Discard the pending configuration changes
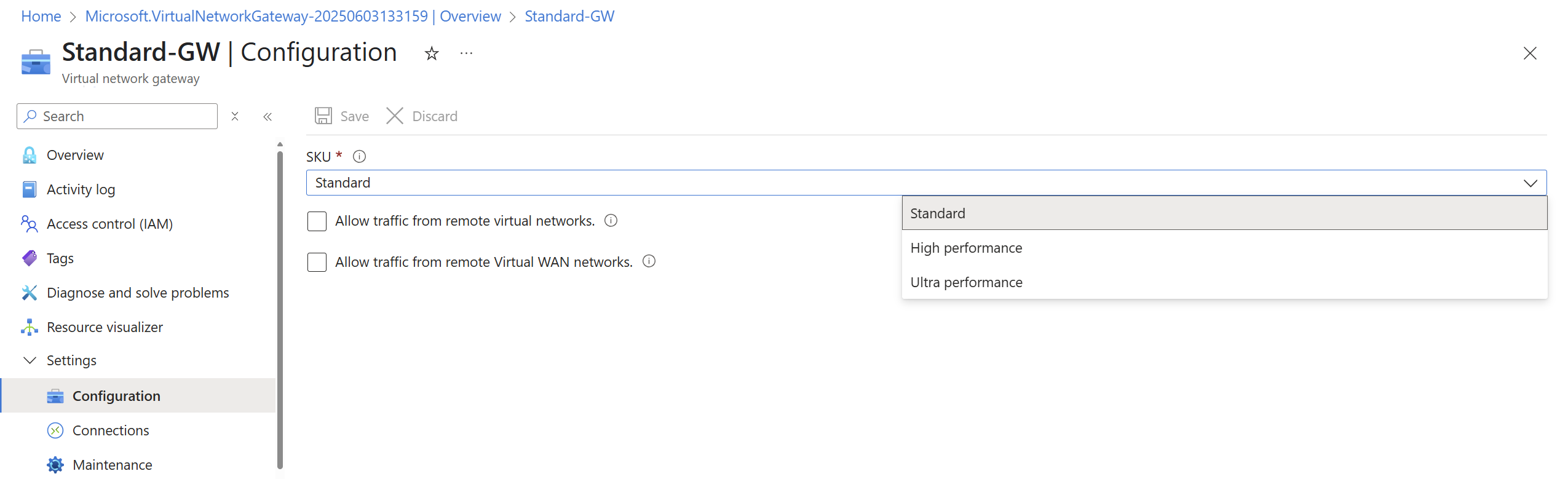The width and height of the screenshot is (1568, 479). [422, 116]
